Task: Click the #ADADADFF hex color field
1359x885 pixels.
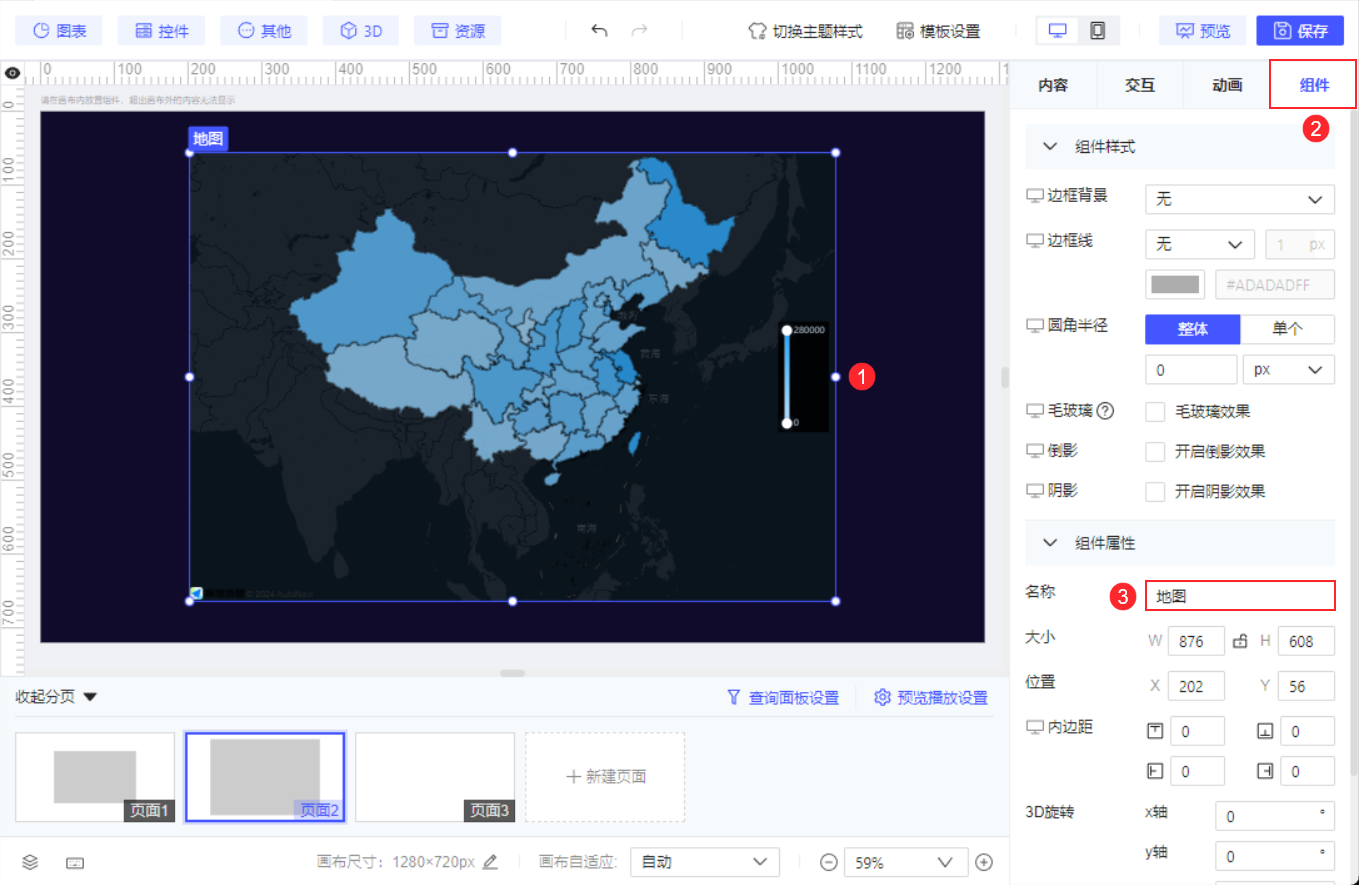Action: [1275, 284]
